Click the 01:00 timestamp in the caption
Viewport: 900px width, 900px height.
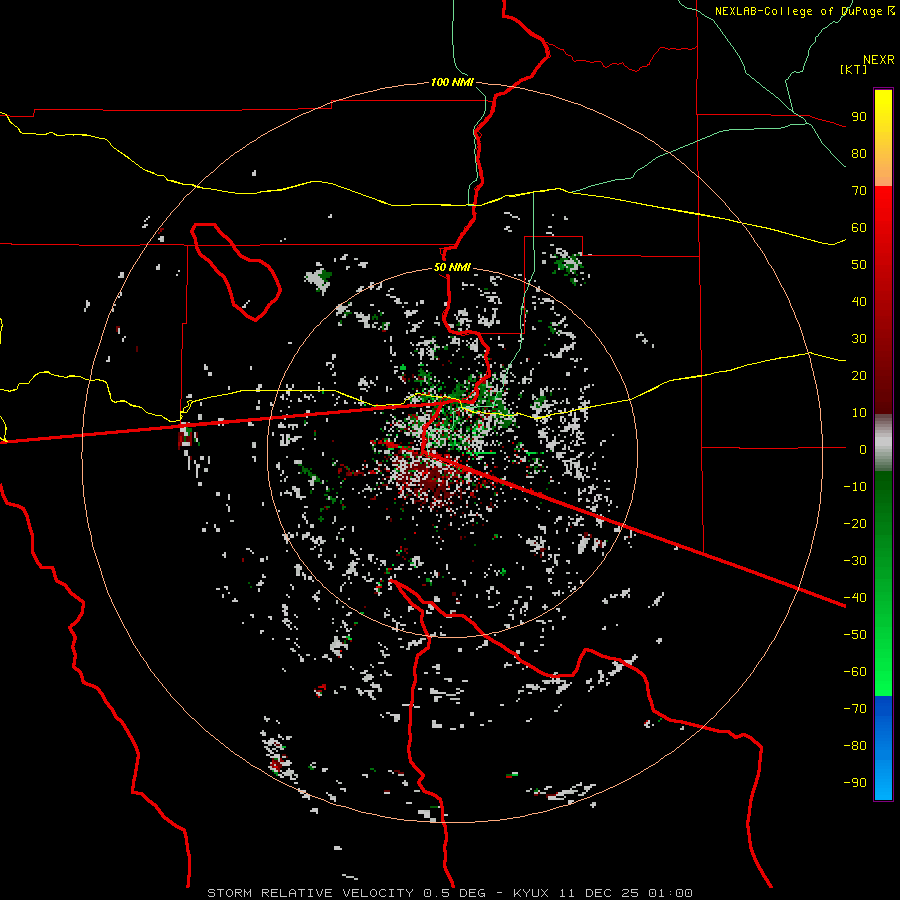[x=670, y=893]
